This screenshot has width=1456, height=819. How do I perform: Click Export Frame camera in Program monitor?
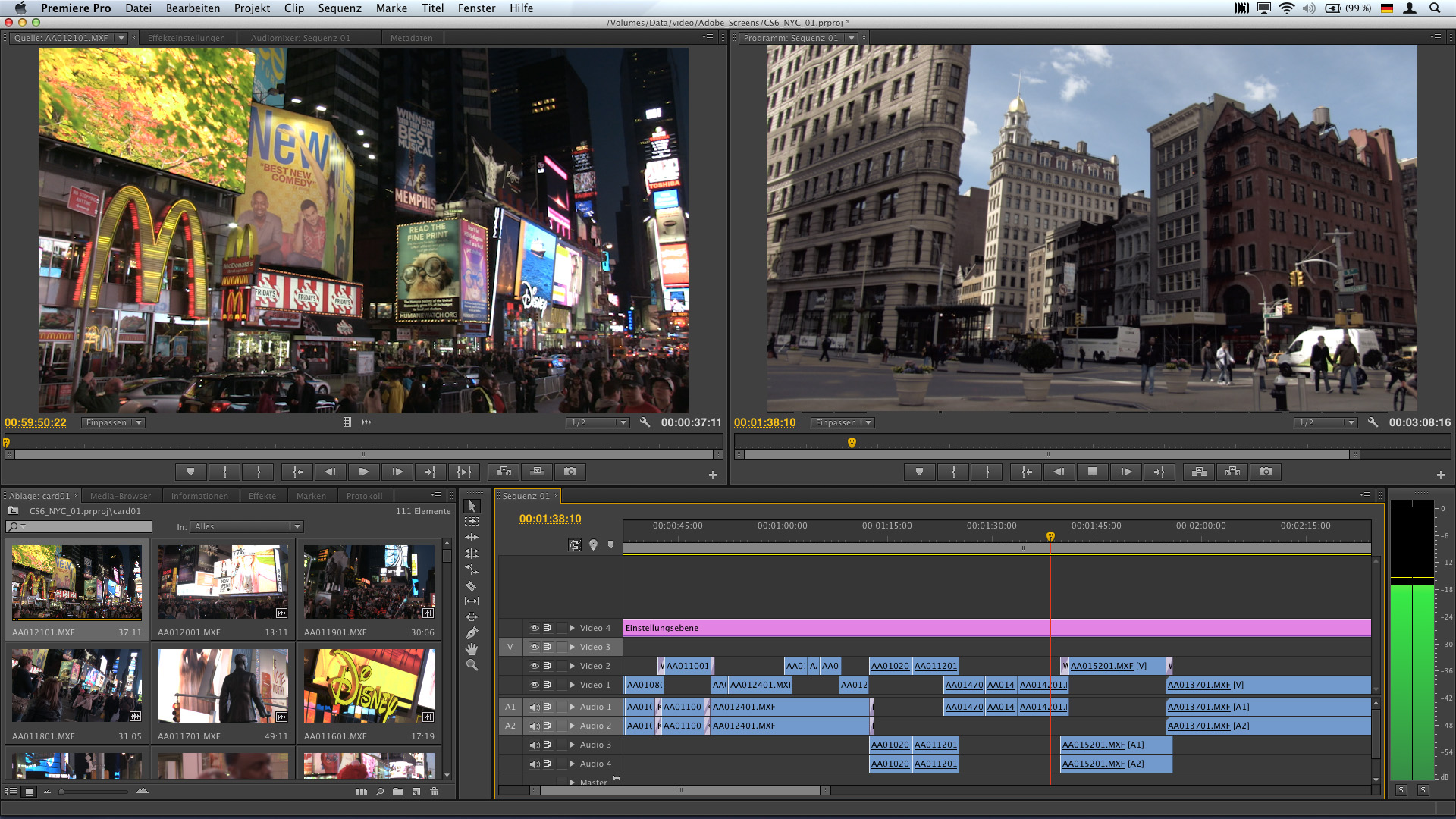point(1266,472)
